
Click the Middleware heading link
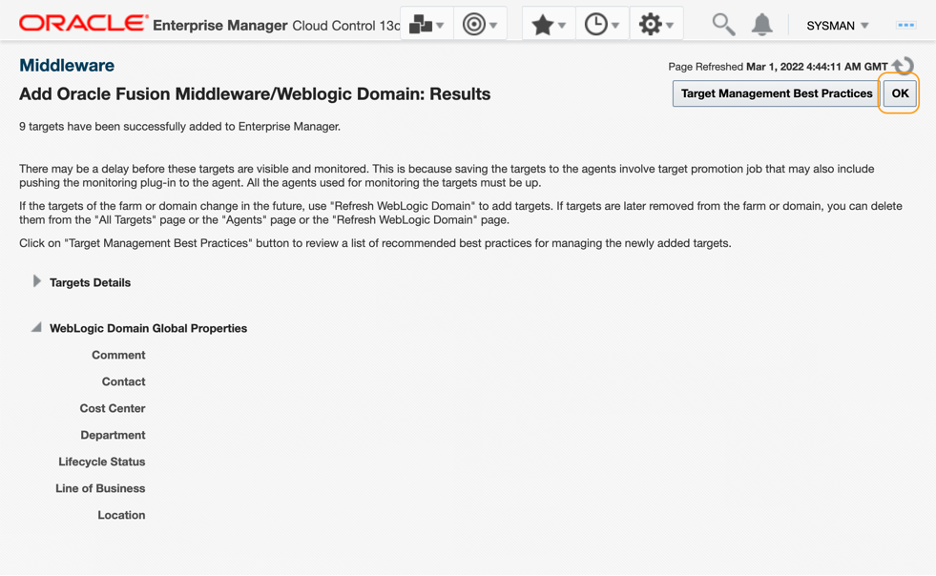pyautogui.click(x=66, y=65)
